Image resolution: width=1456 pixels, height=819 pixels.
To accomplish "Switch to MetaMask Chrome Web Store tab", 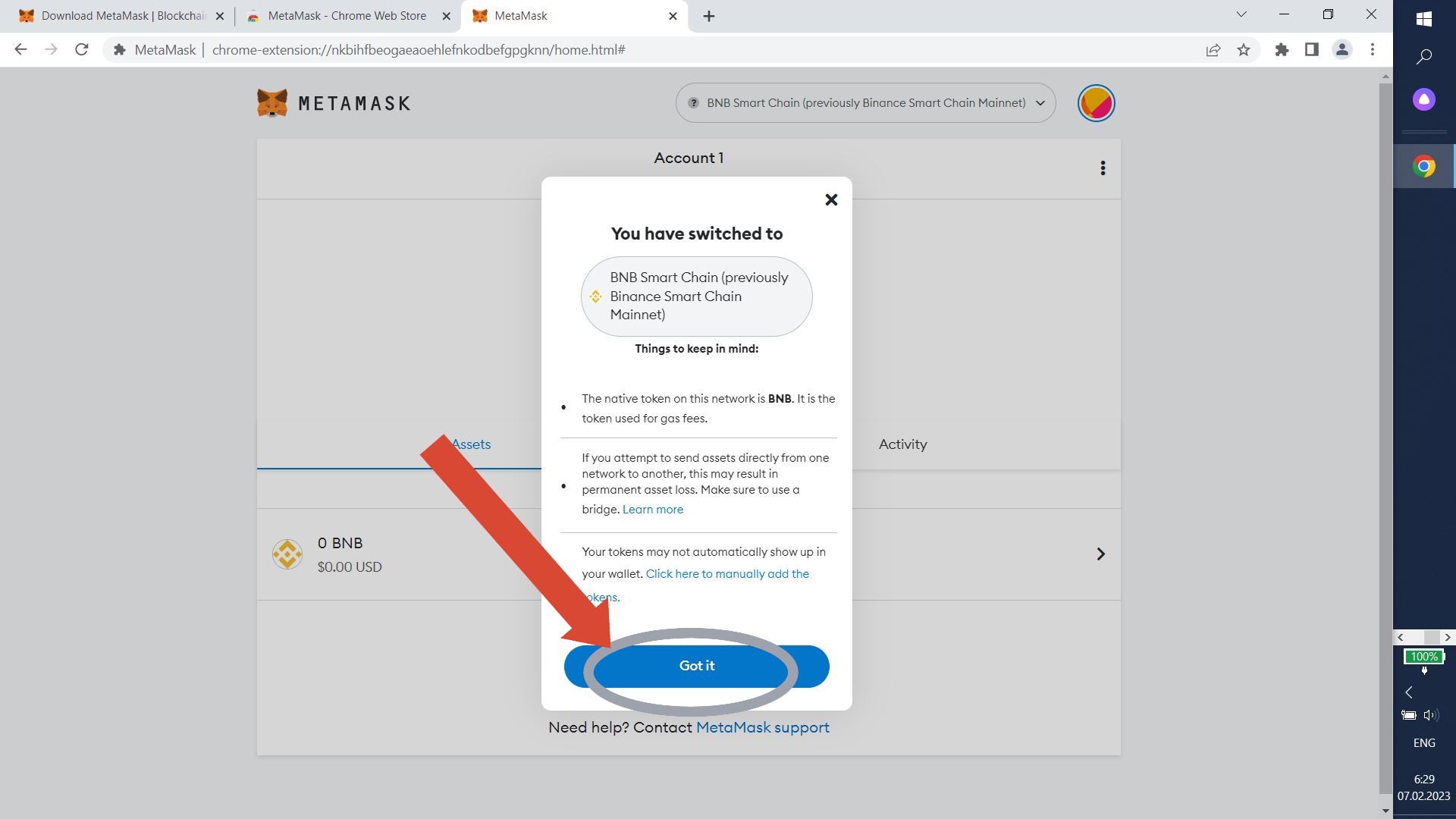I will tap(347, 16).
